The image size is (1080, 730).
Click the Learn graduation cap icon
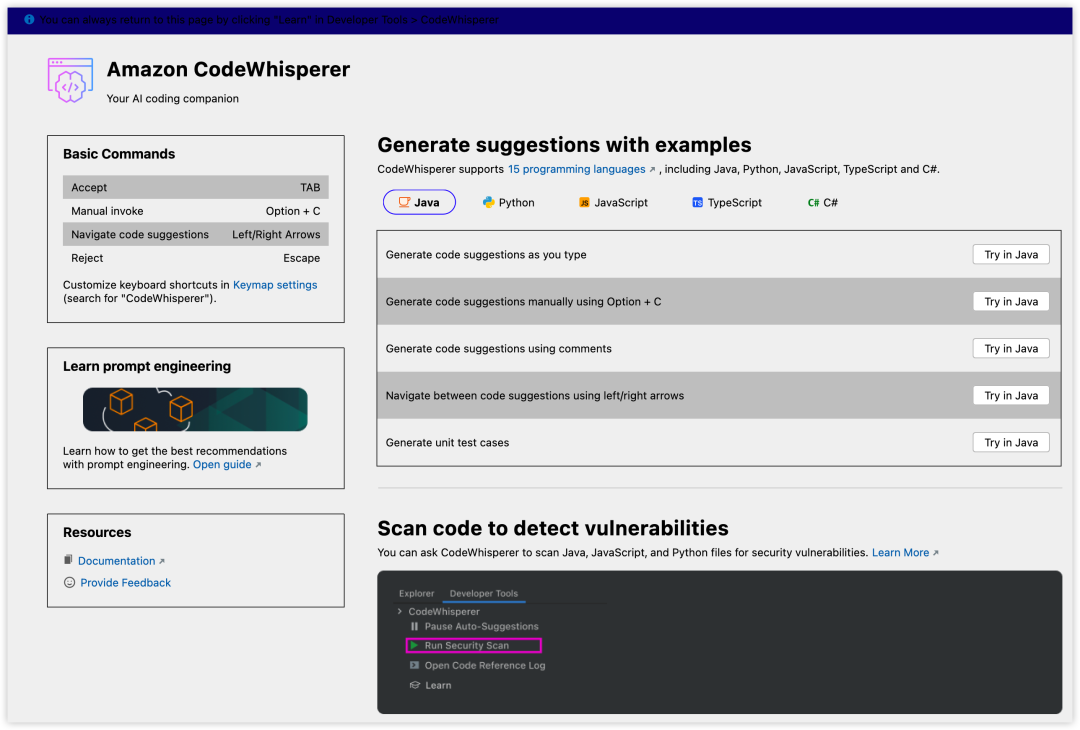[x=415, y=685]
